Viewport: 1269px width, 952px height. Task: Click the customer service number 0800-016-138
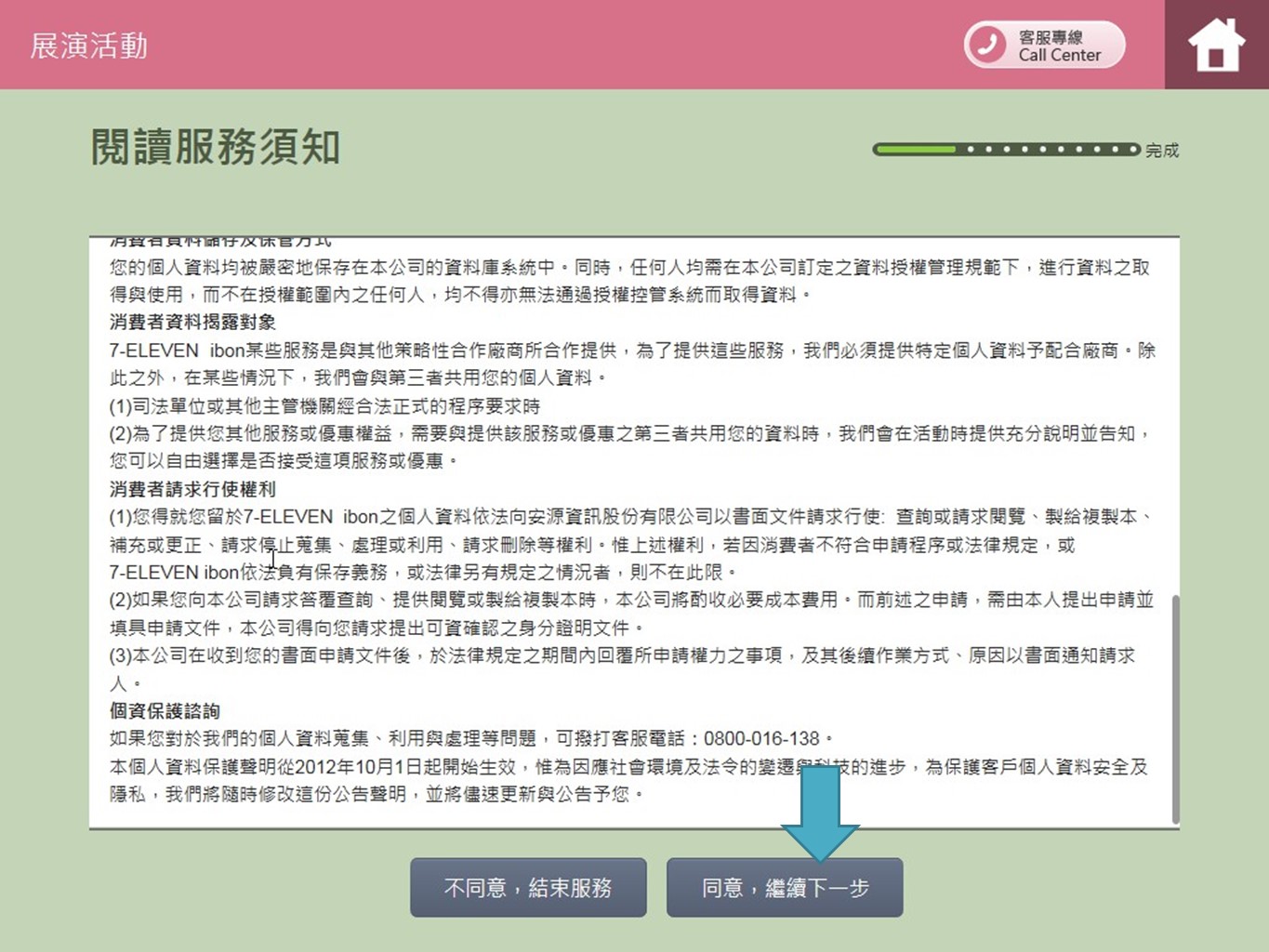[x=761, y=739]
